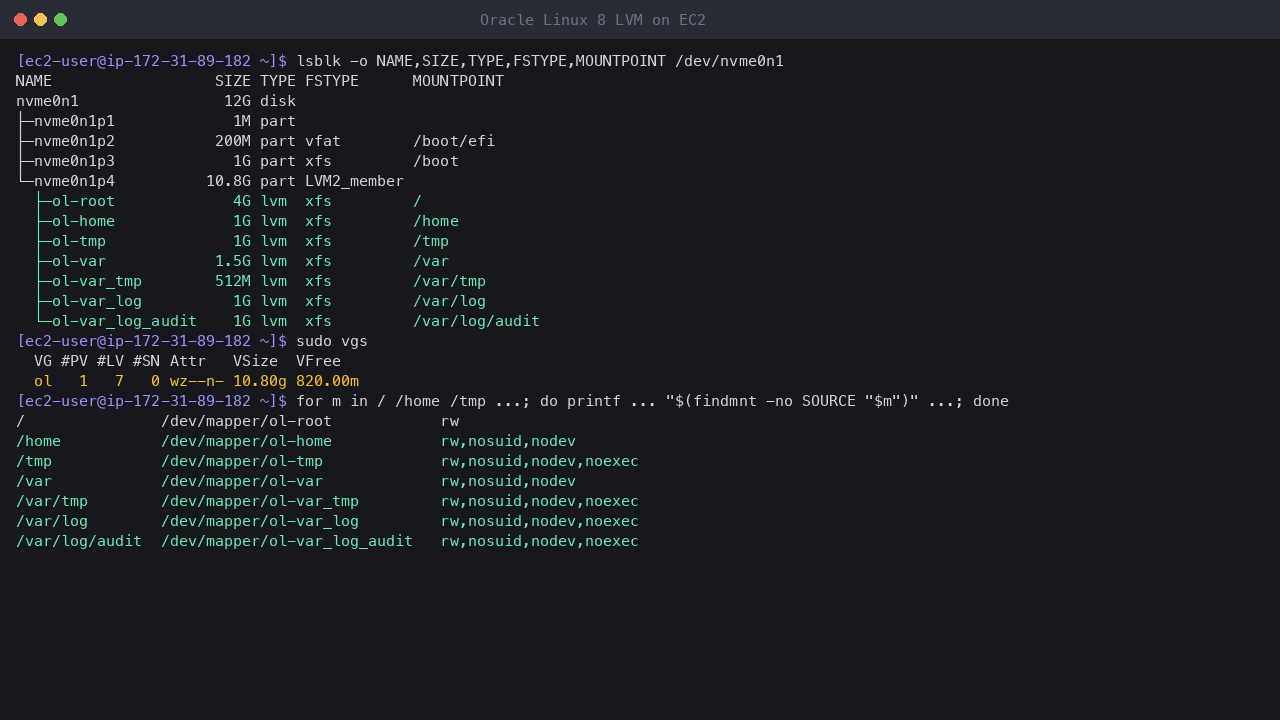Click the '12G' disk size value
1280x720 pixels.
click(x=237, y=101)
